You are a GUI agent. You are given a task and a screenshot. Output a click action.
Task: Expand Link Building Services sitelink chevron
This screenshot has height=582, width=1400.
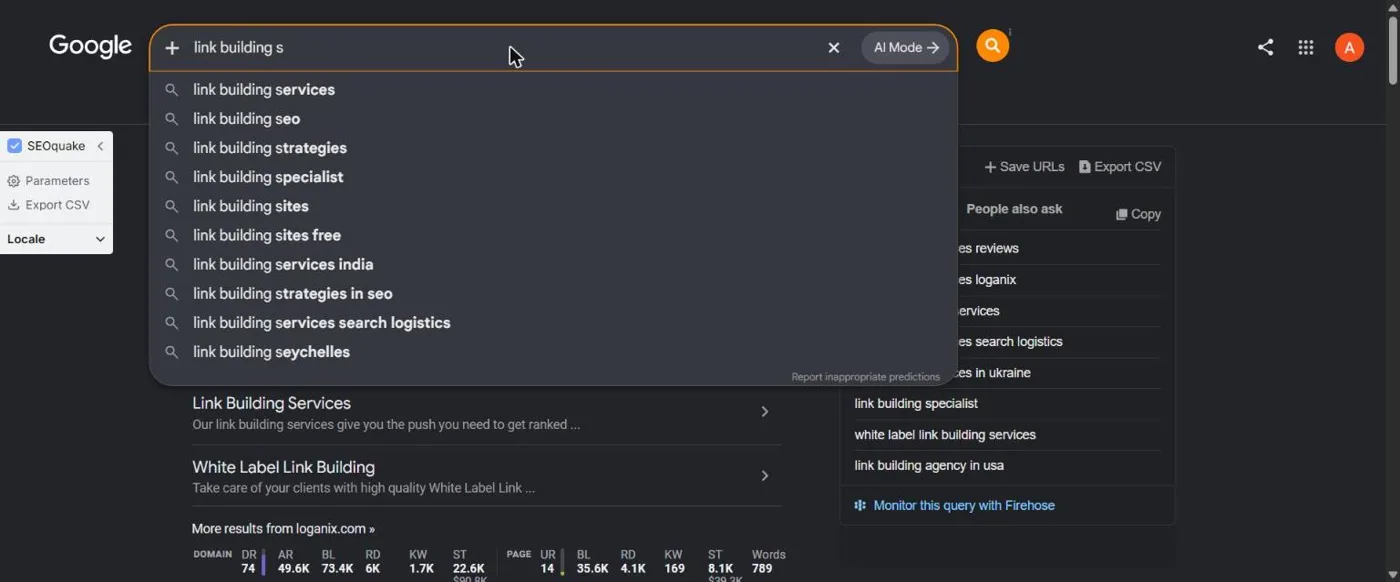click(765, 412)
